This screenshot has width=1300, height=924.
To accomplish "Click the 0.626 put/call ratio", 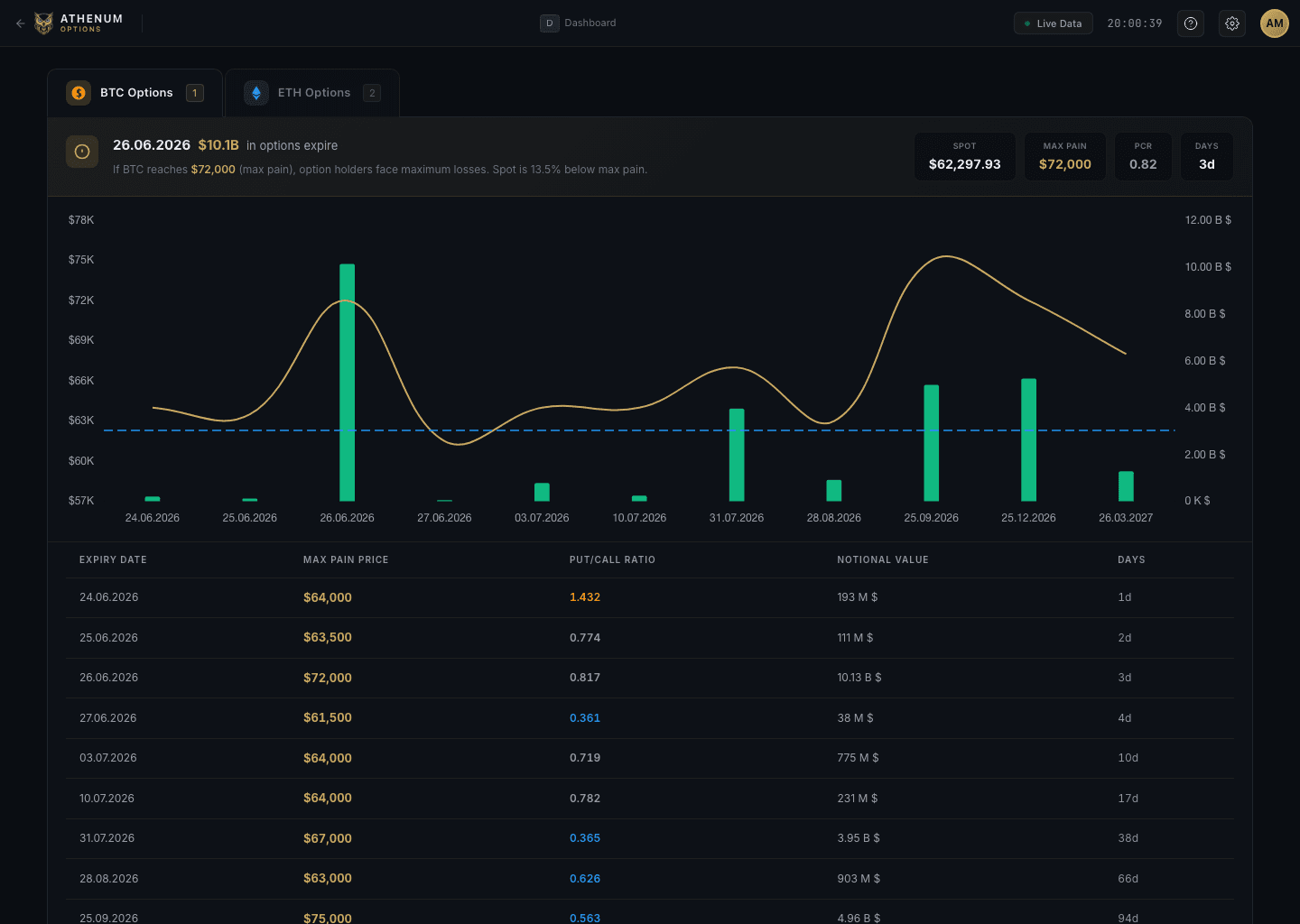I will (x=585, y=879).
